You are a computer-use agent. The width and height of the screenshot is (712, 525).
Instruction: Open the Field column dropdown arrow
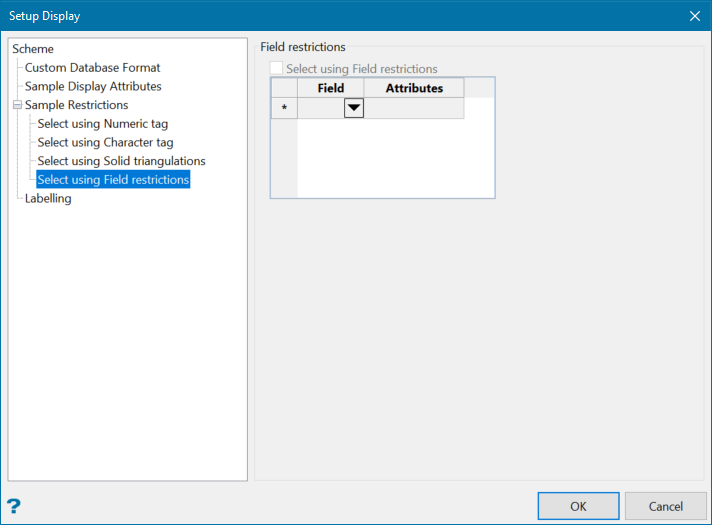pos(354,108)
